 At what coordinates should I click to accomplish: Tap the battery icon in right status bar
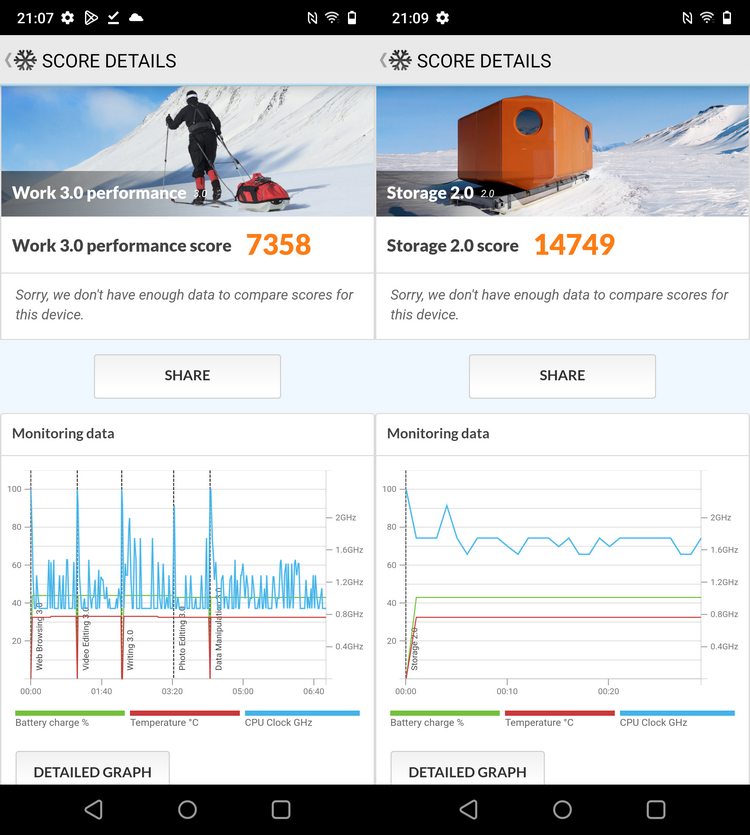point(727,18)
